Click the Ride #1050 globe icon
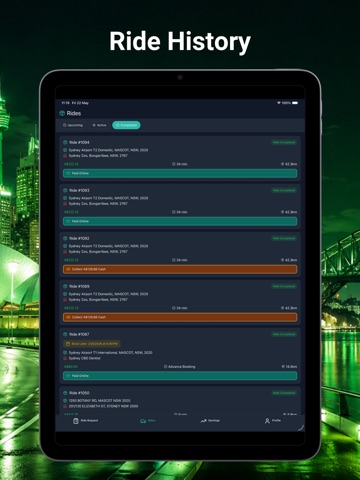This screenshot has height=480, width=360. 65,393
